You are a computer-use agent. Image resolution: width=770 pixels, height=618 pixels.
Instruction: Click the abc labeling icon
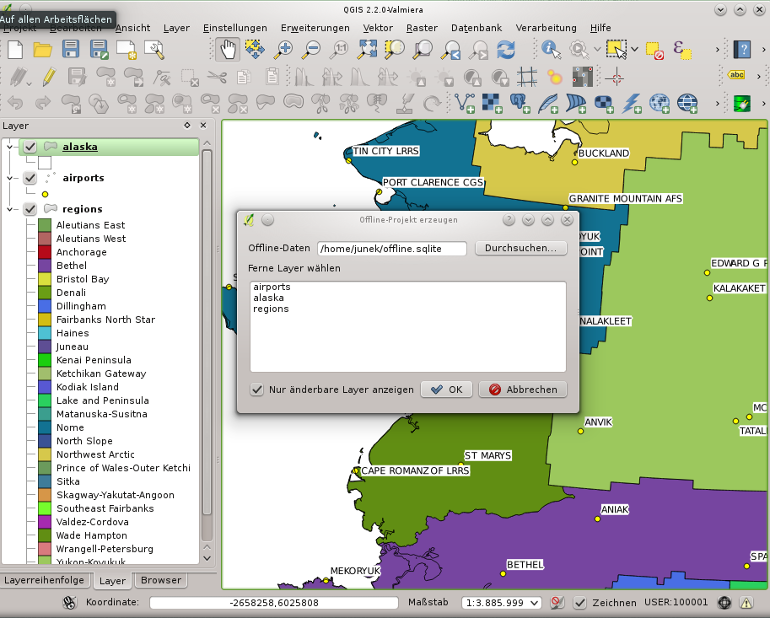pyautogui.click(x=736, y=75)
